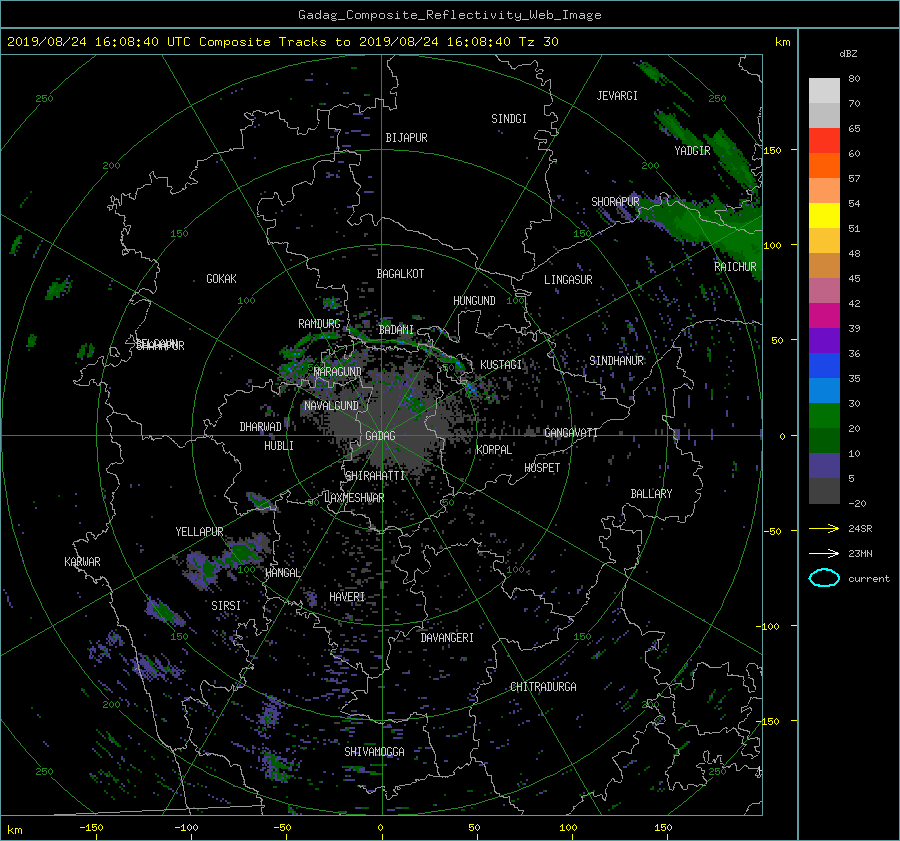900x841 pixels.
Task: Click the SIRSI city label
Action: (226, 606)
